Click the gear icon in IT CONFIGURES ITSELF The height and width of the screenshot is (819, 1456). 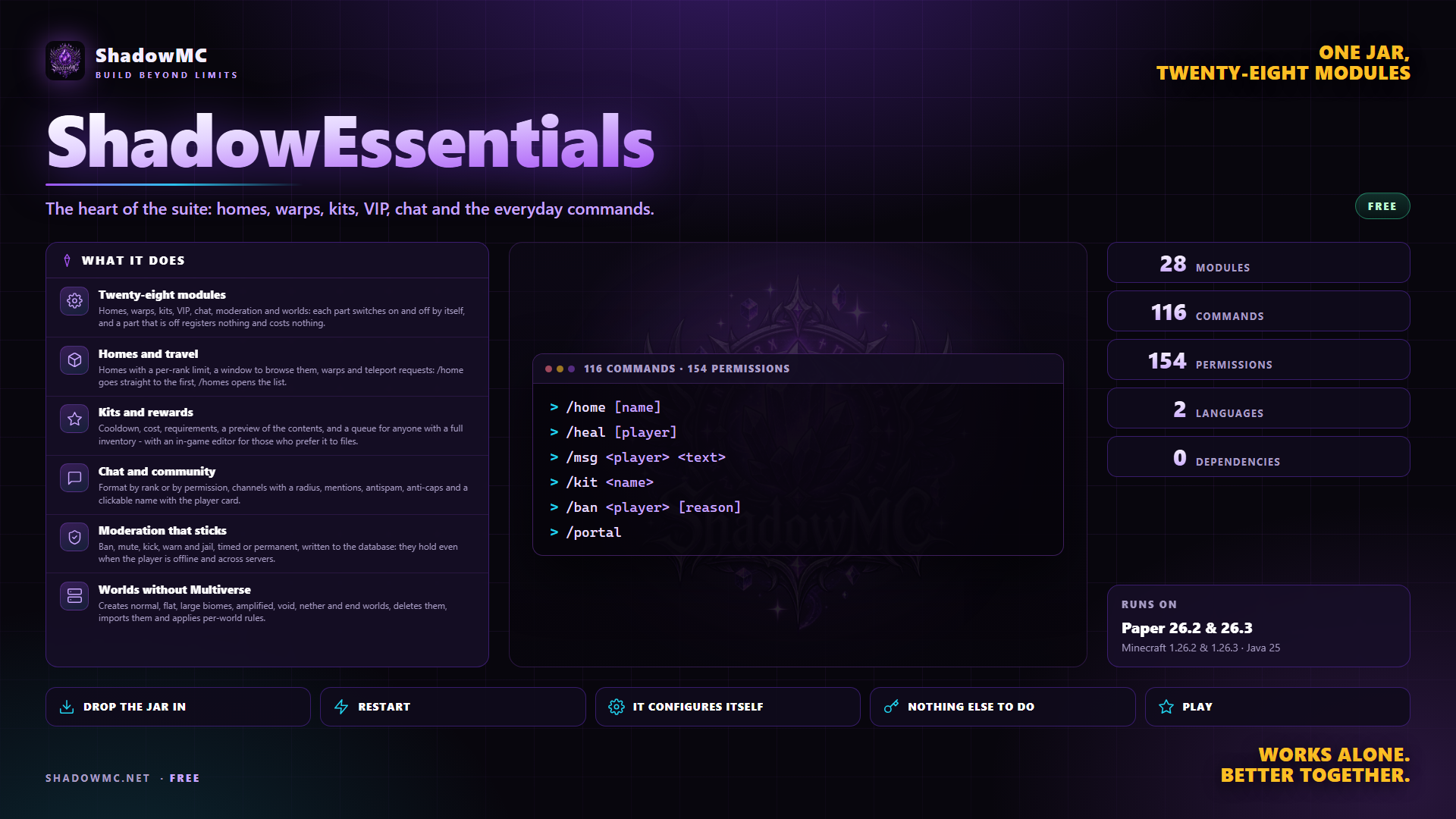(x=617, y=707)
